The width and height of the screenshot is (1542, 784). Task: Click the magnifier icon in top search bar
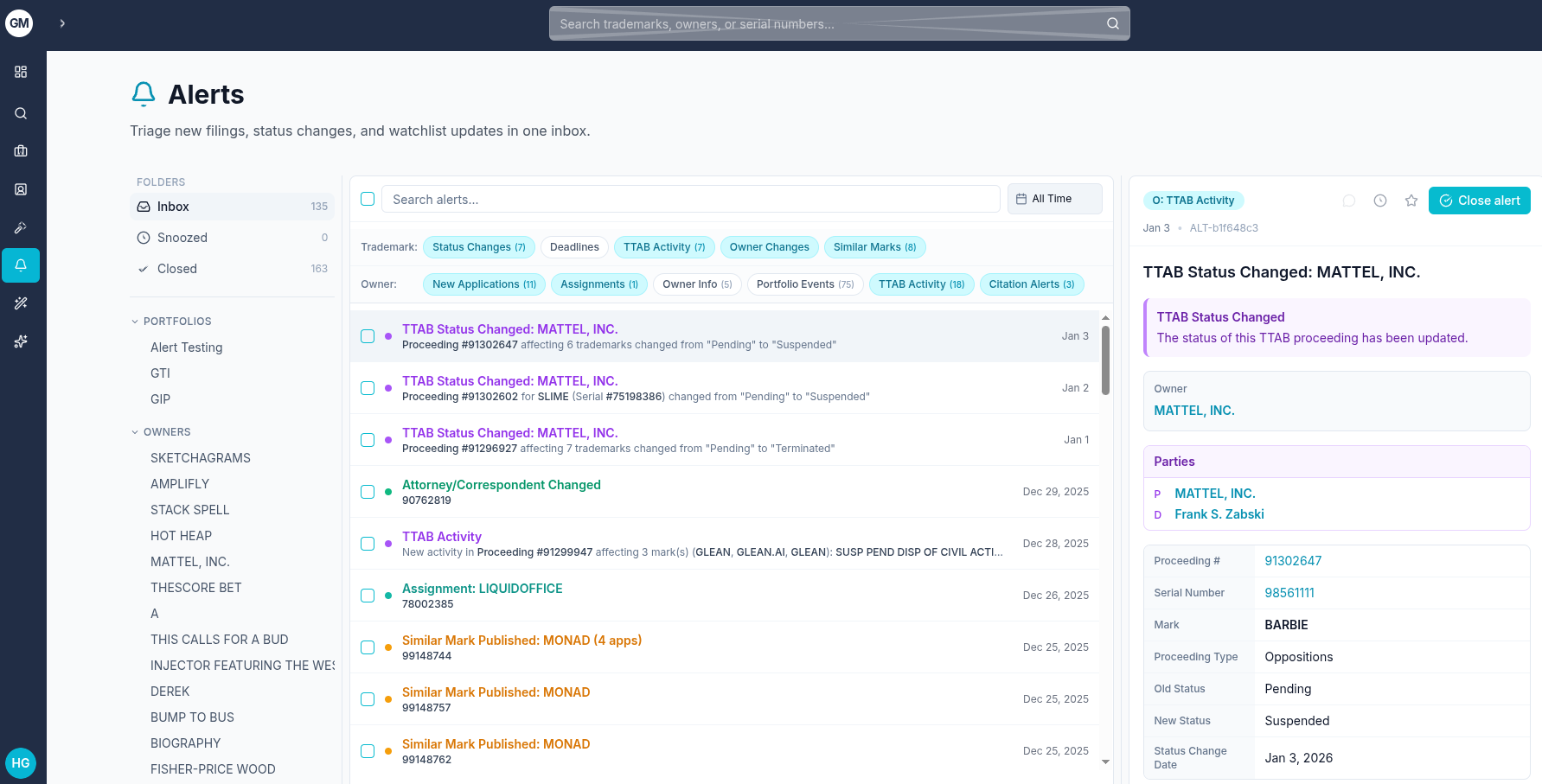[1113, 23]
